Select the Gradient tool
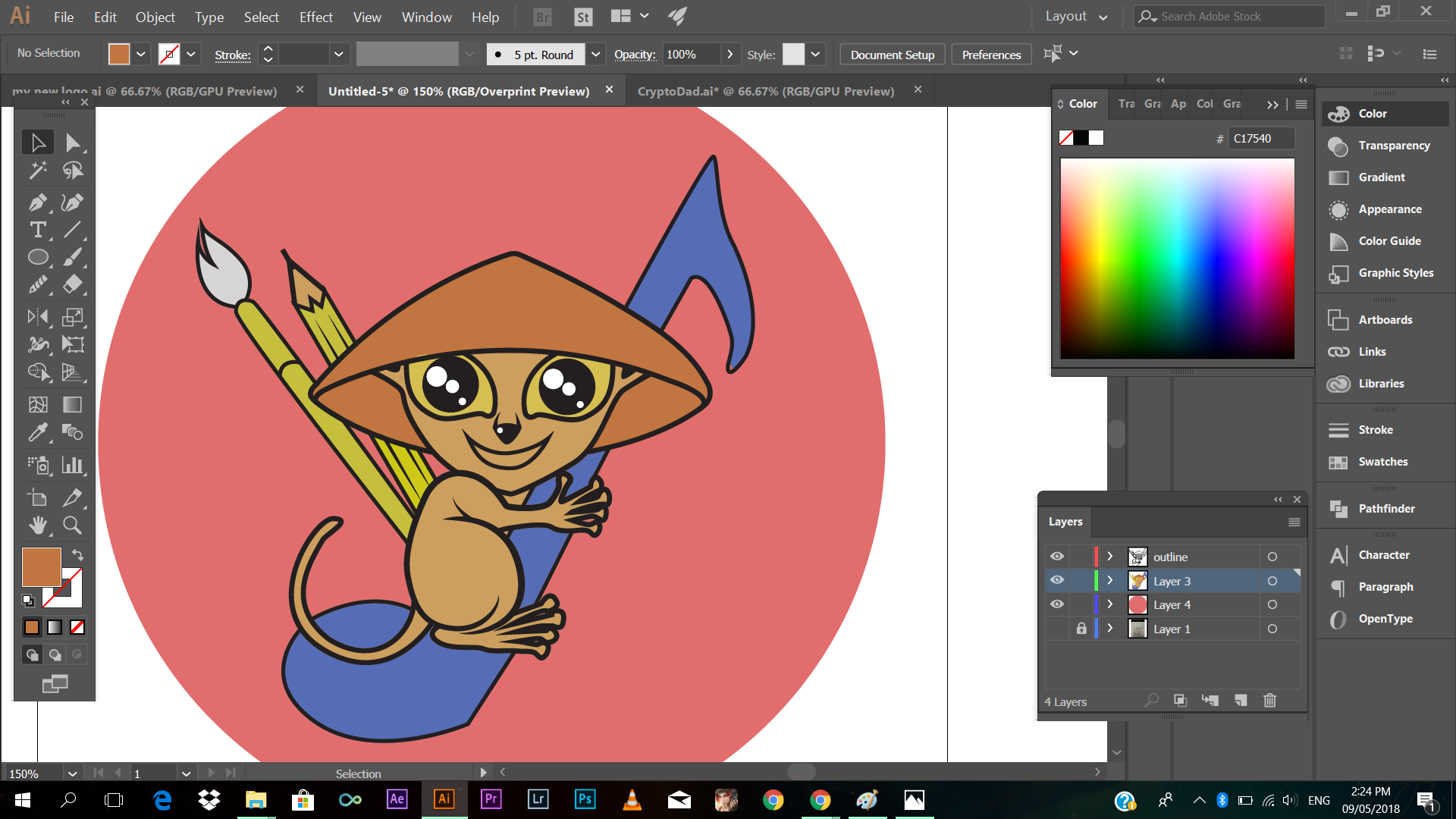The image size is (1456, 819). [x=72, y=404]
